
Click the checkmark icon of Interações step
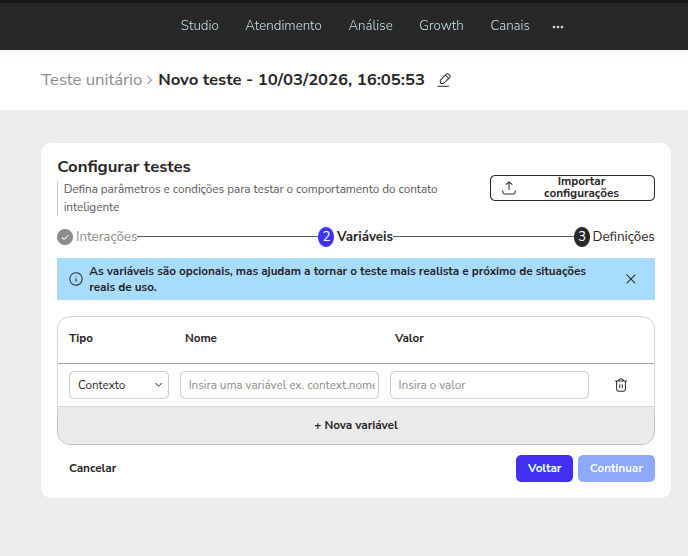point(65,237)
